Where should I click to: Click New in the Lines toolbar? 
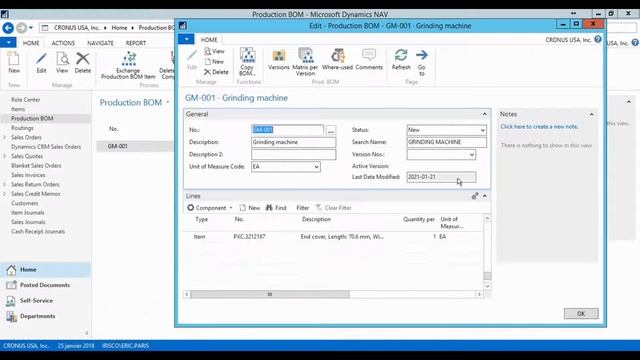coord(250,208)
